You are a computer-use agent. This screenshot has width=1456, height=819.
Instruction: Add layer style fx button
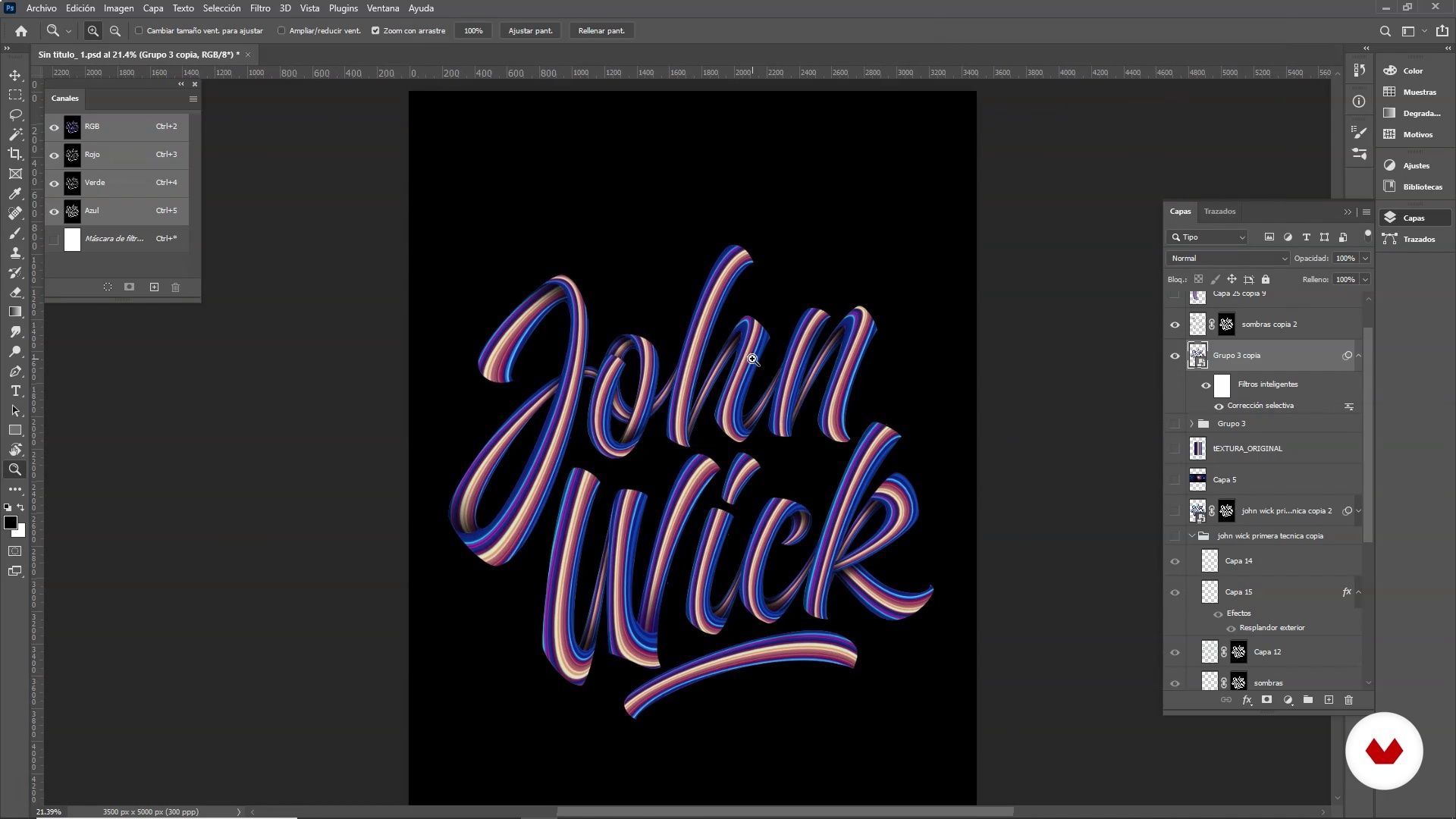[x=1247, y=700]
